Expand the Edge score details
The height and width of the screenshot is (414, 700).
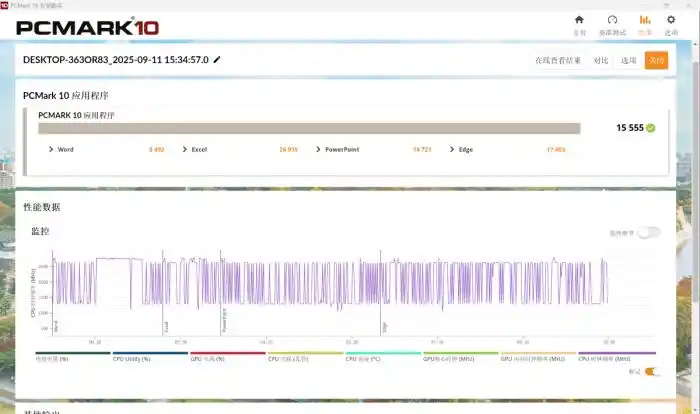click(x=451, y=149)
